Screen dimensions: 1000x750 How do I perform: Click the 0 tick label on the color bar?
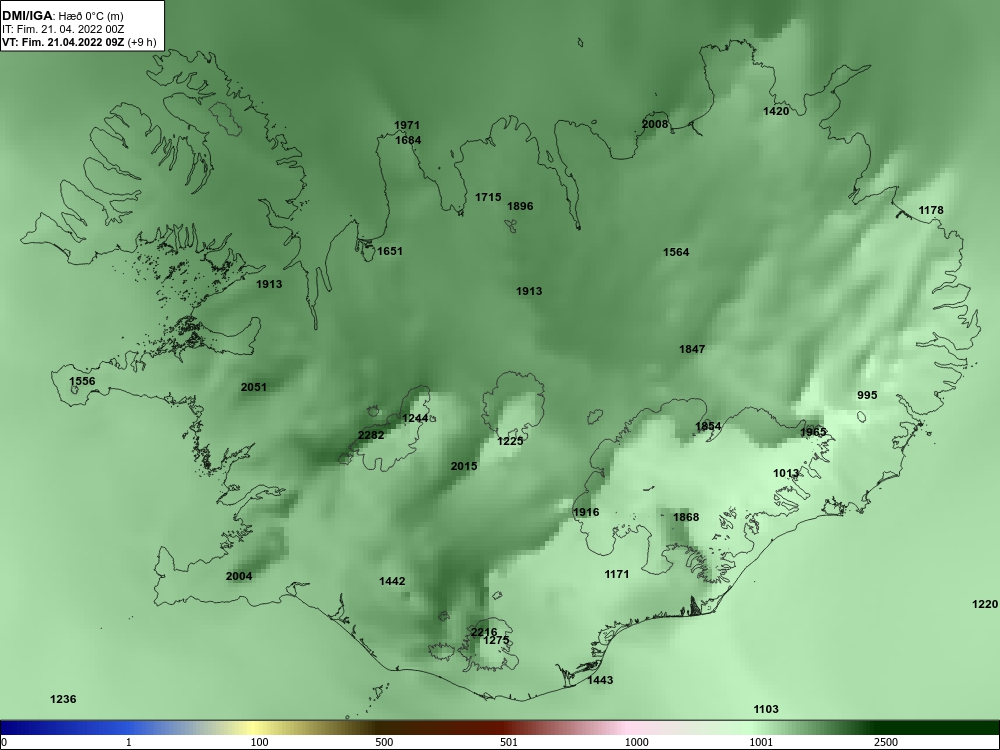click(x=3, y=742)
